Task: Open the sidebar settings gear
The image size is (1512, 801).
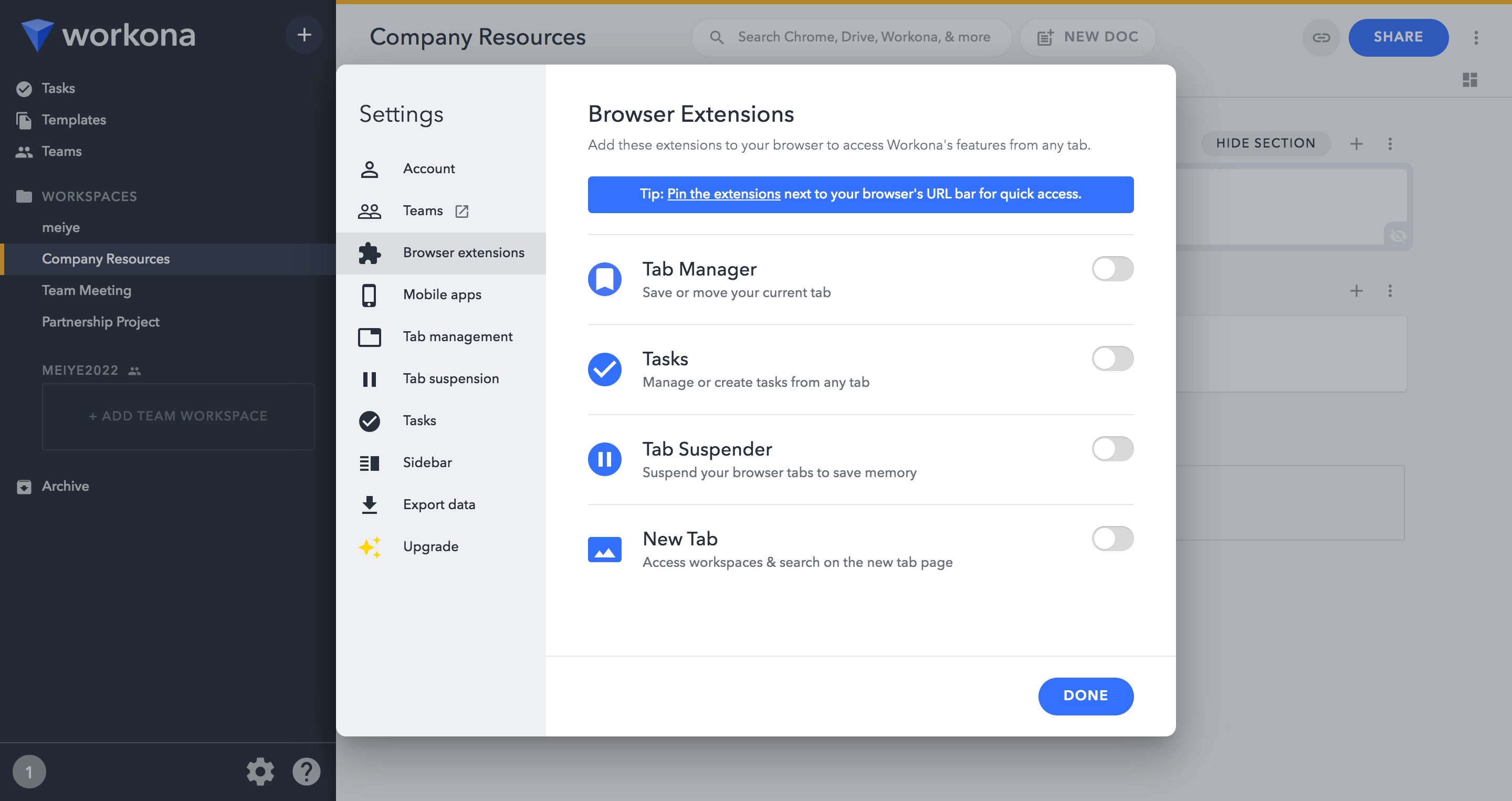Action: [260, 771]
